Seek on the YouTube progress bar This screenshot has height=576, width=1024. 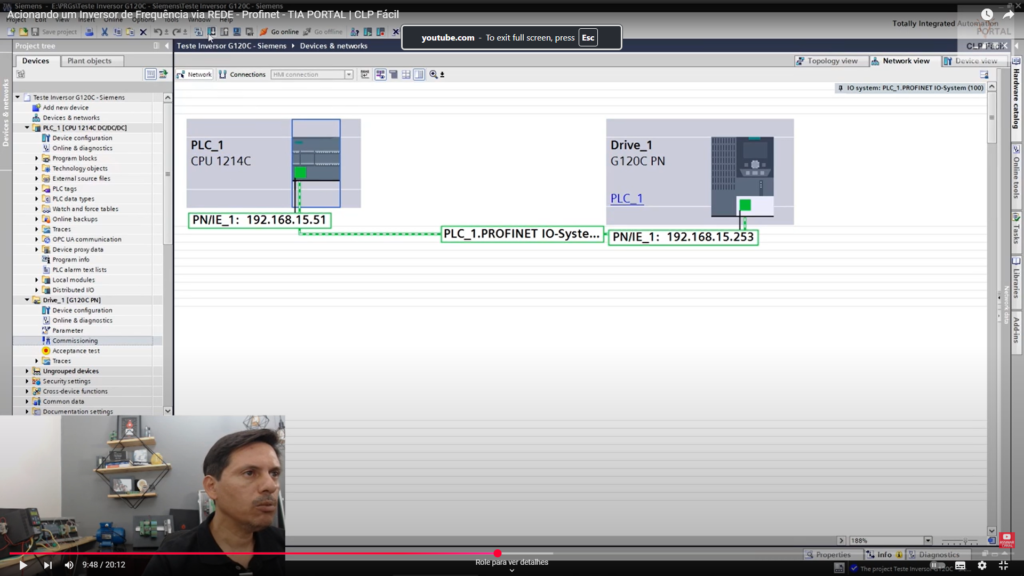pos(512,553)
